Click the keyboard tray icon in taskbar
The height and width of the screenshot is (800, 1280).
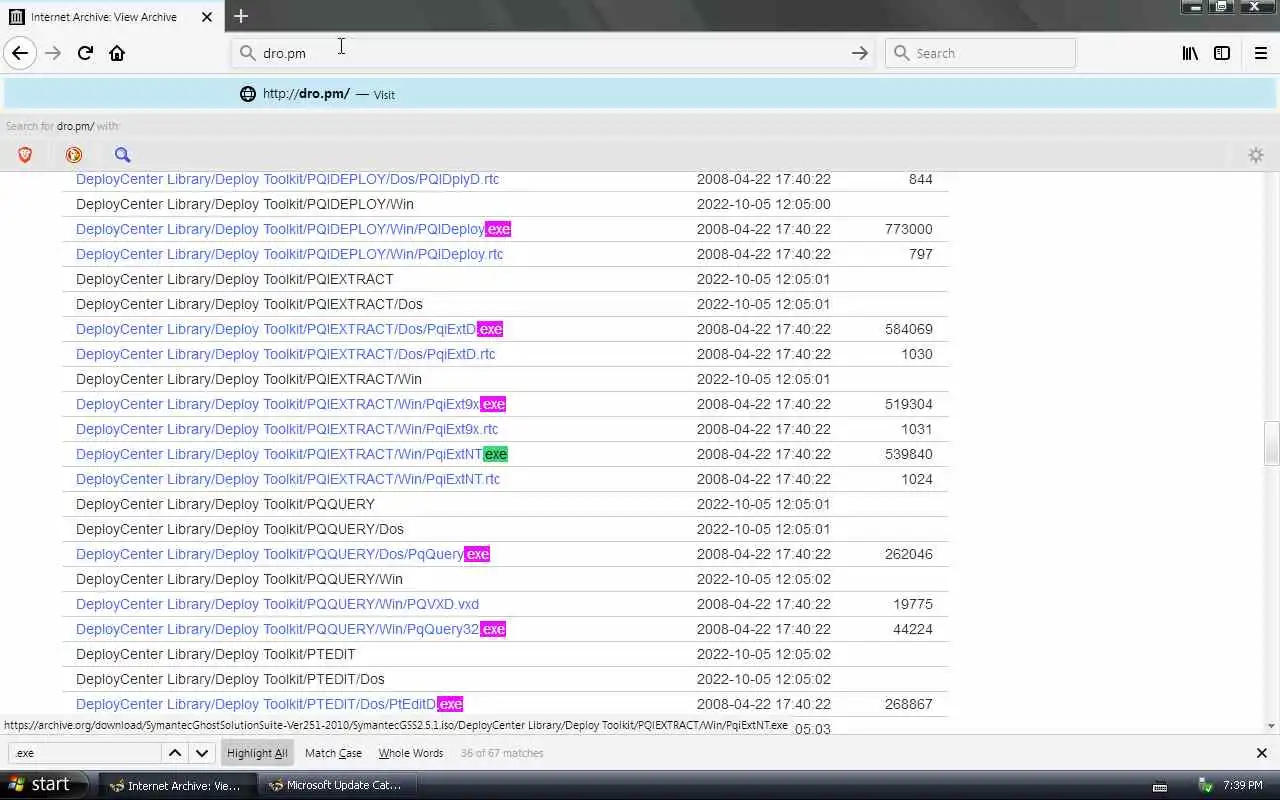(1160, 786)
